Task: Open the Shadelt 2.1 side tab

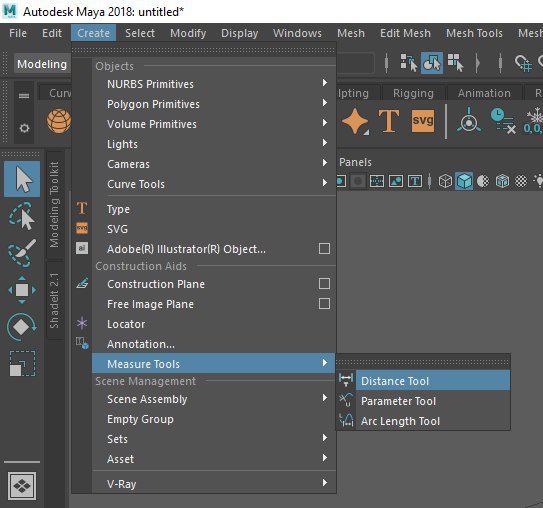Action: (x=54, y=300)
